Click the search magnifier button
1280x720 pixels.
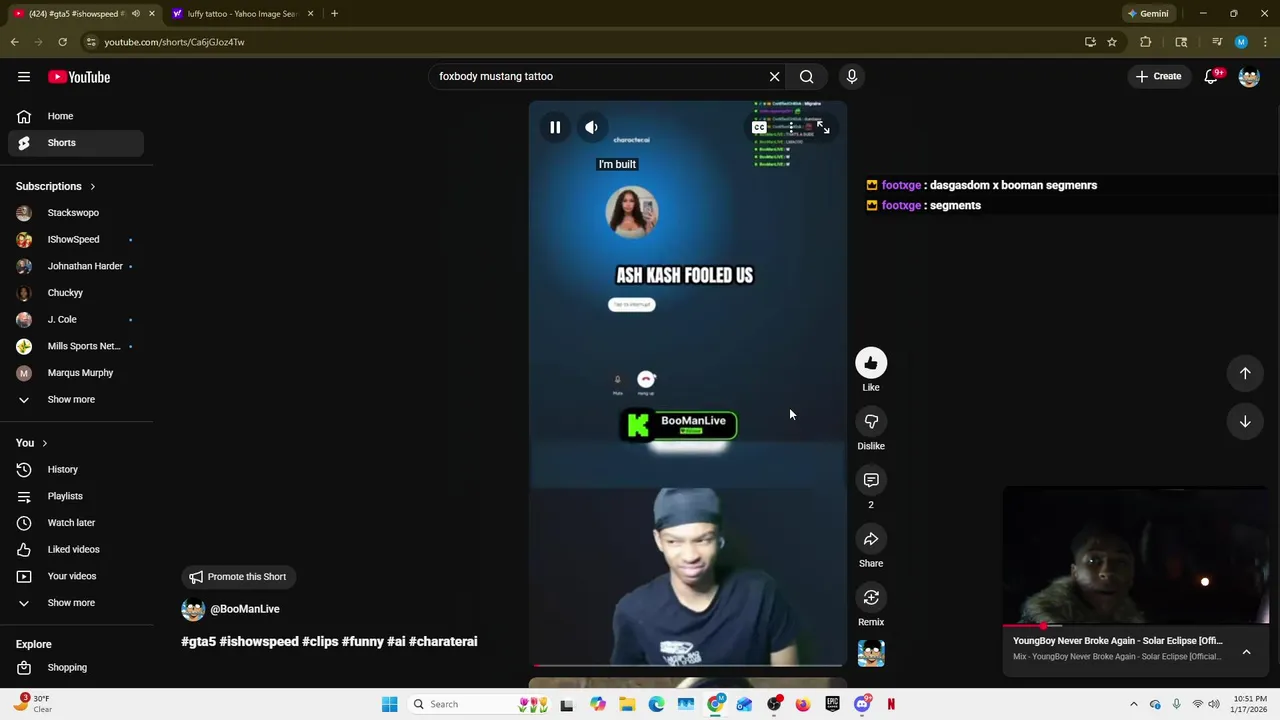coord(806,76)
